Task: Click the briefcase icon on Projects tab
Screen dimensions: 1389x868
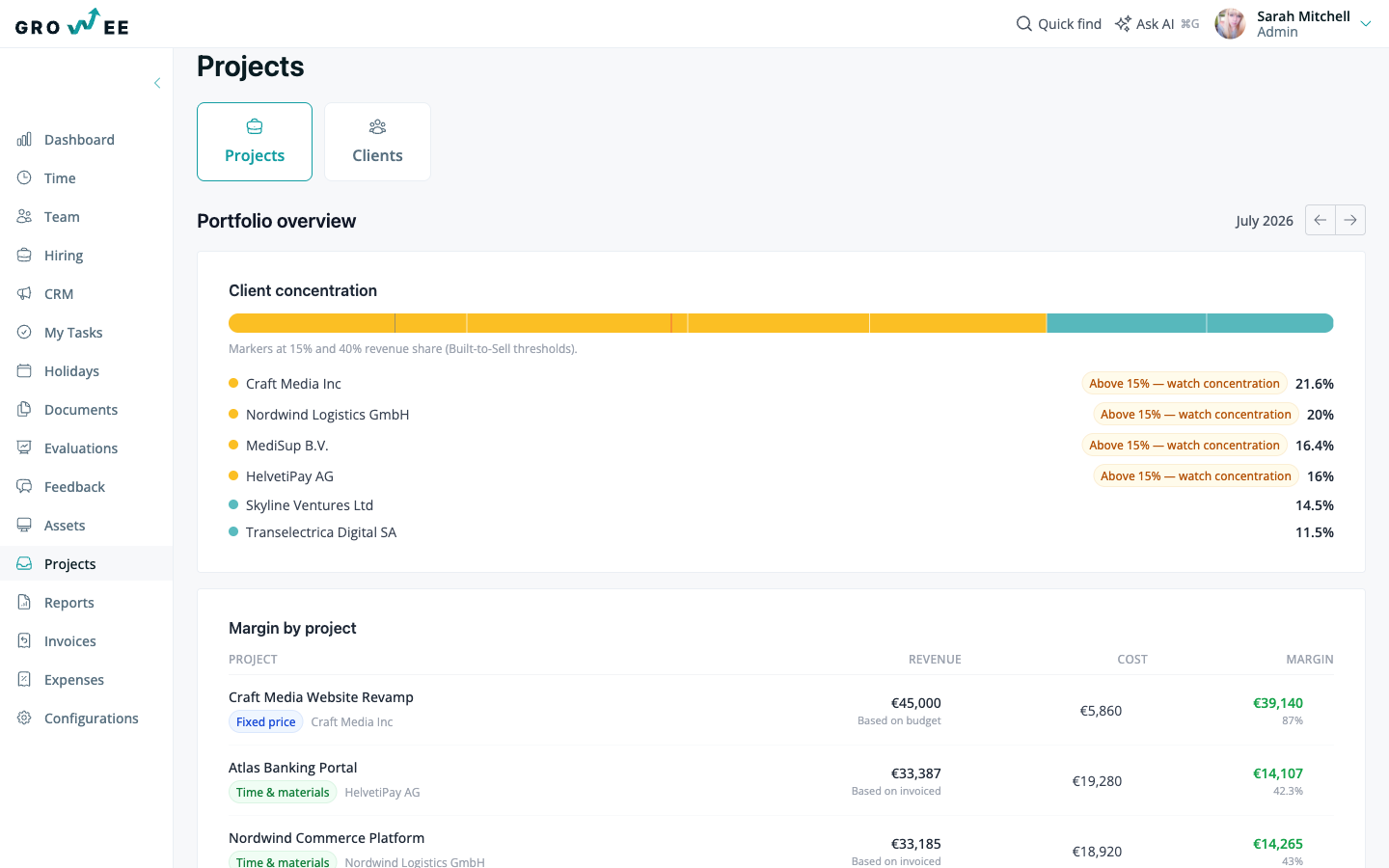Action: [x=255, y=127]
